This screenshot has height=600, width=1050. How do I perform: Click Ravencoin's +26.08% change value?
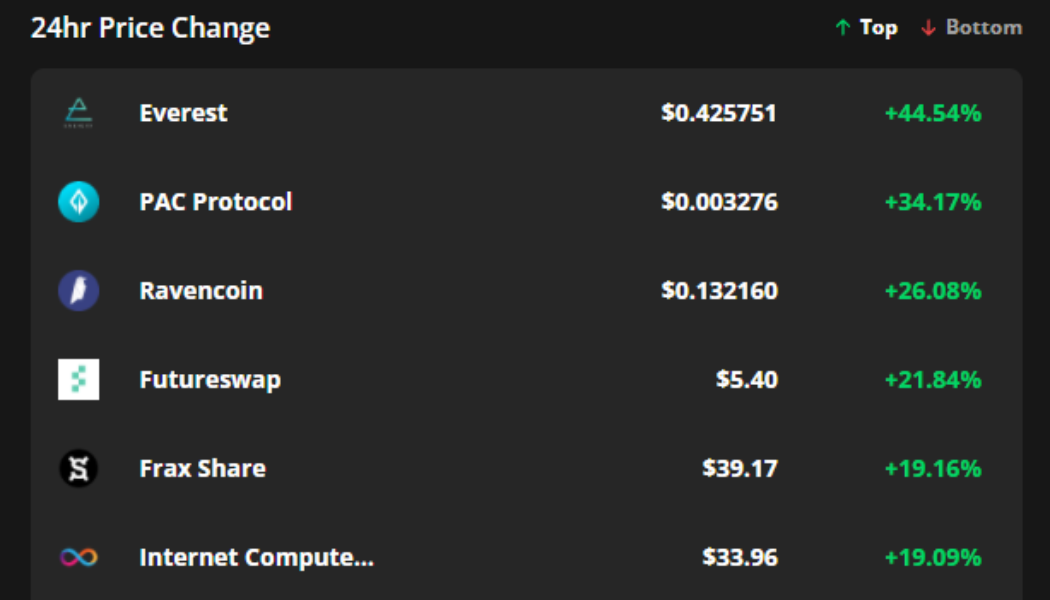coord(932,291)
